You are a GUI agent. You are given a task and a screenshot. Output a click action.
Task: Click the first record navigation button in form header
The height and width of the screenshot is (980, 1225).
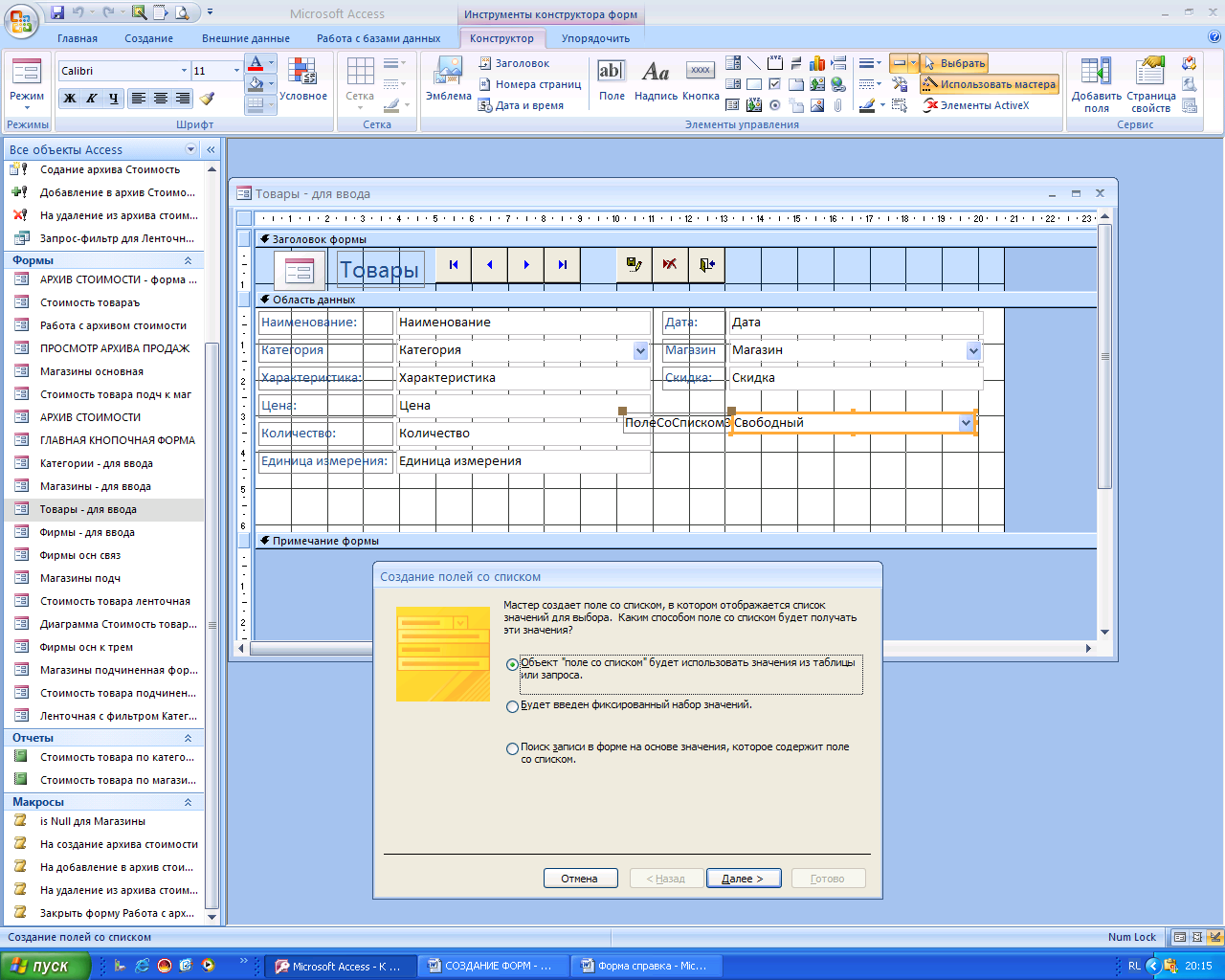pyautogui.click(x=454, y=265)
